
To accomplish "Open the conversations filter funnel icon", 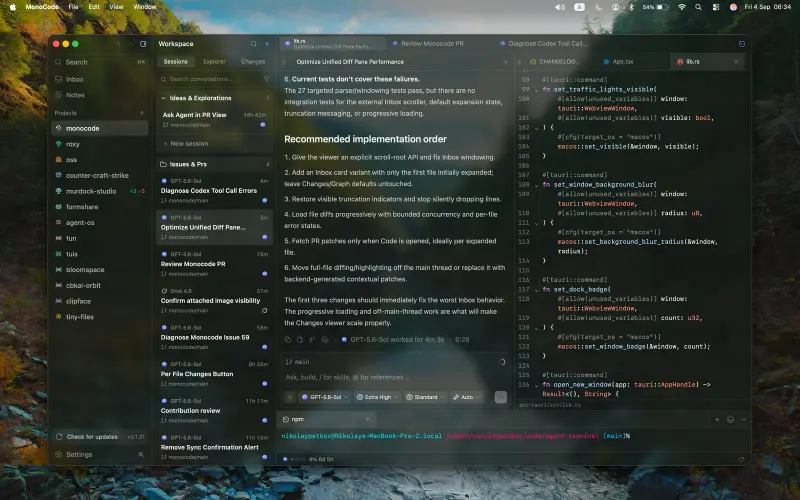I will tap(266, 79).
